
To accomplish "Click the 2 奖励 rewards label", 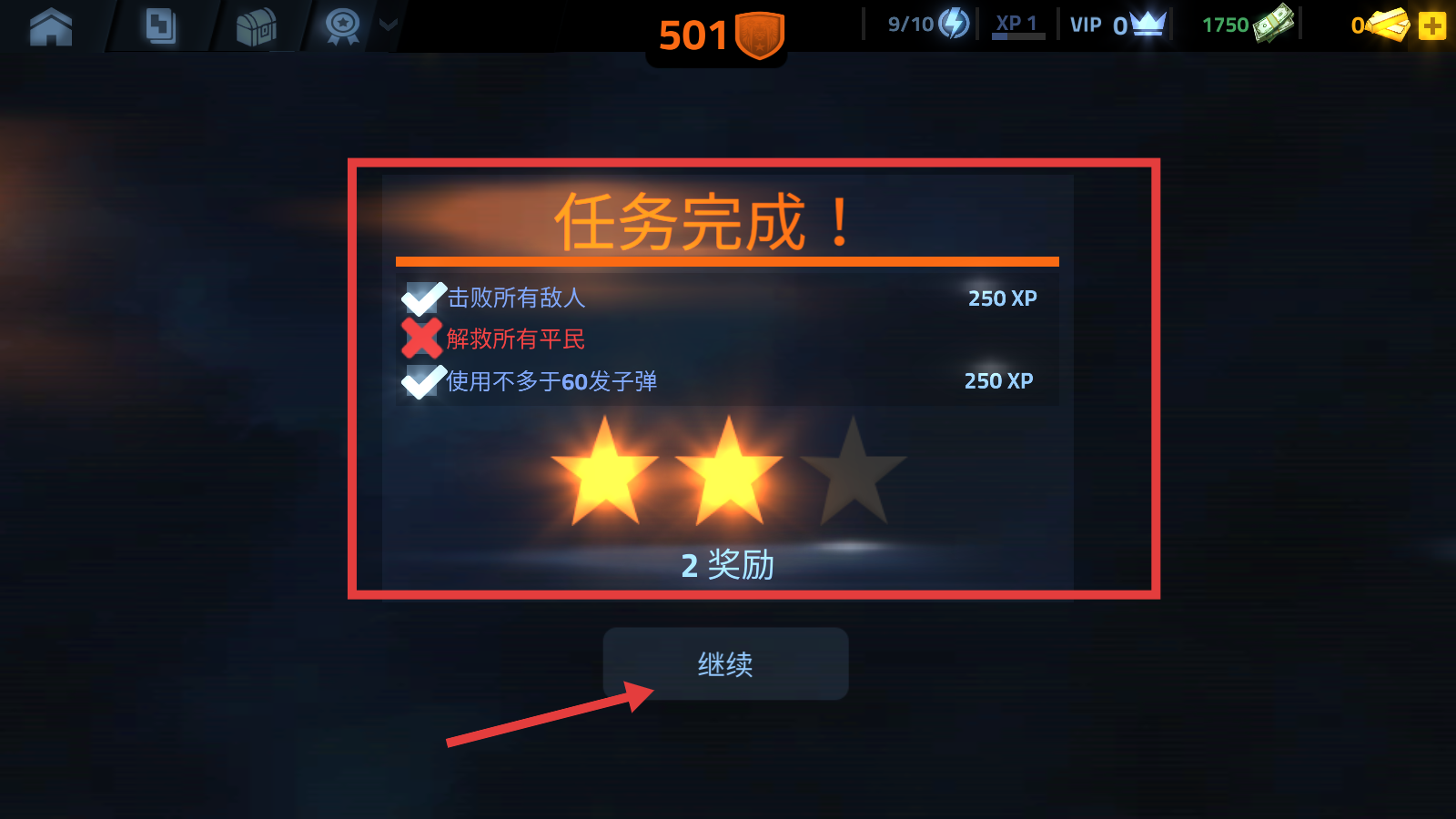I will (727, 565).
